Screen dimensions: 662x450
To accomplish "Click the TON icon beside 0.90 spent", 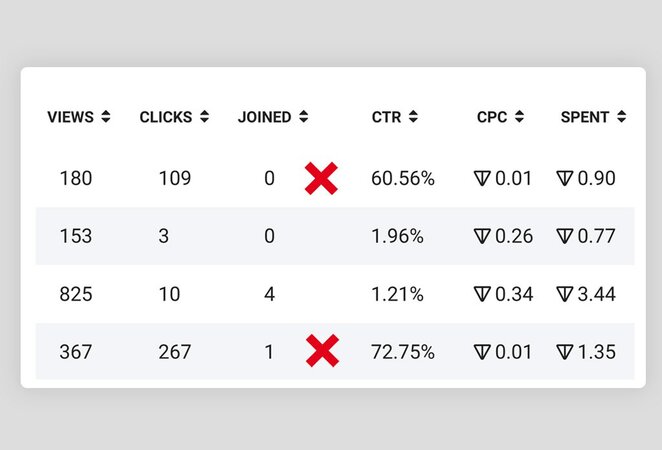I will (x=564, y=179).
